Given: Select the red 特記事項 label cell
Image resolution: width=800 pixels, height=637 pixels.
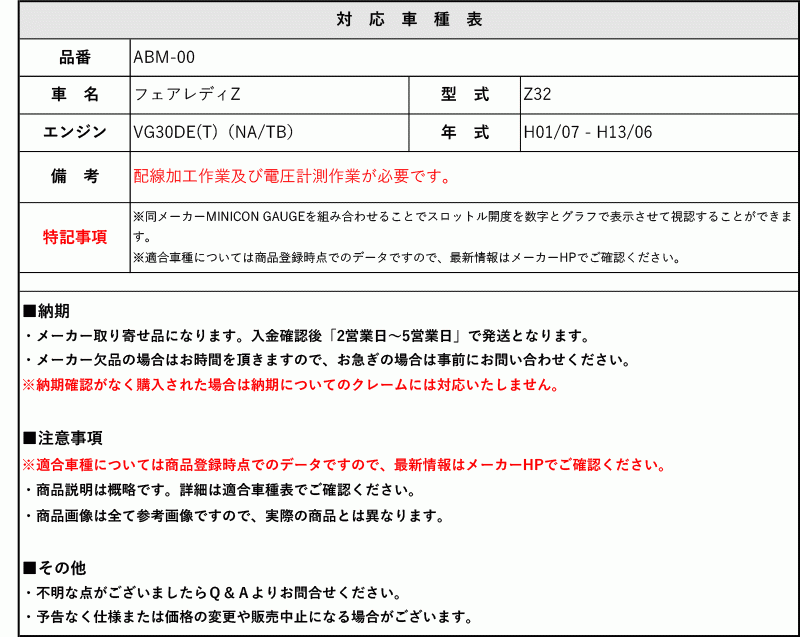Looking at the screenshot, I should coord(71,235).
